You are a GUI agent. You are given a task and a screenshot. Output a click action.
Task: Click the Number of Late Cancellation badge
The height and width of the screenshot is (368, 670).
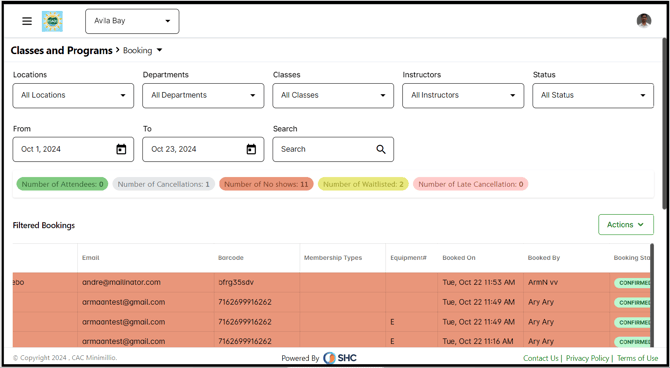click(x=470, y=184)
